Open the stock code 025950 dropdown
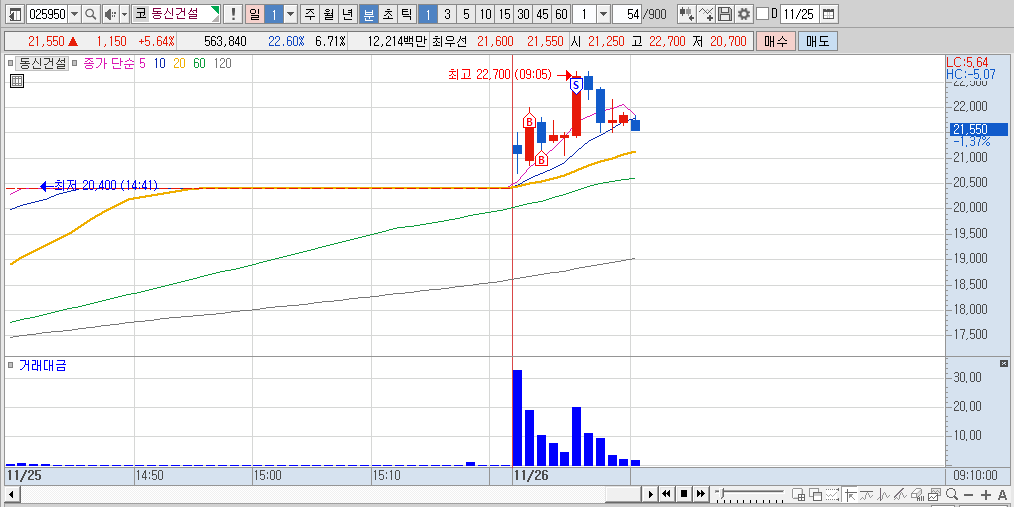This screenshot has height=507, width=1014. [x=74, y=14]
